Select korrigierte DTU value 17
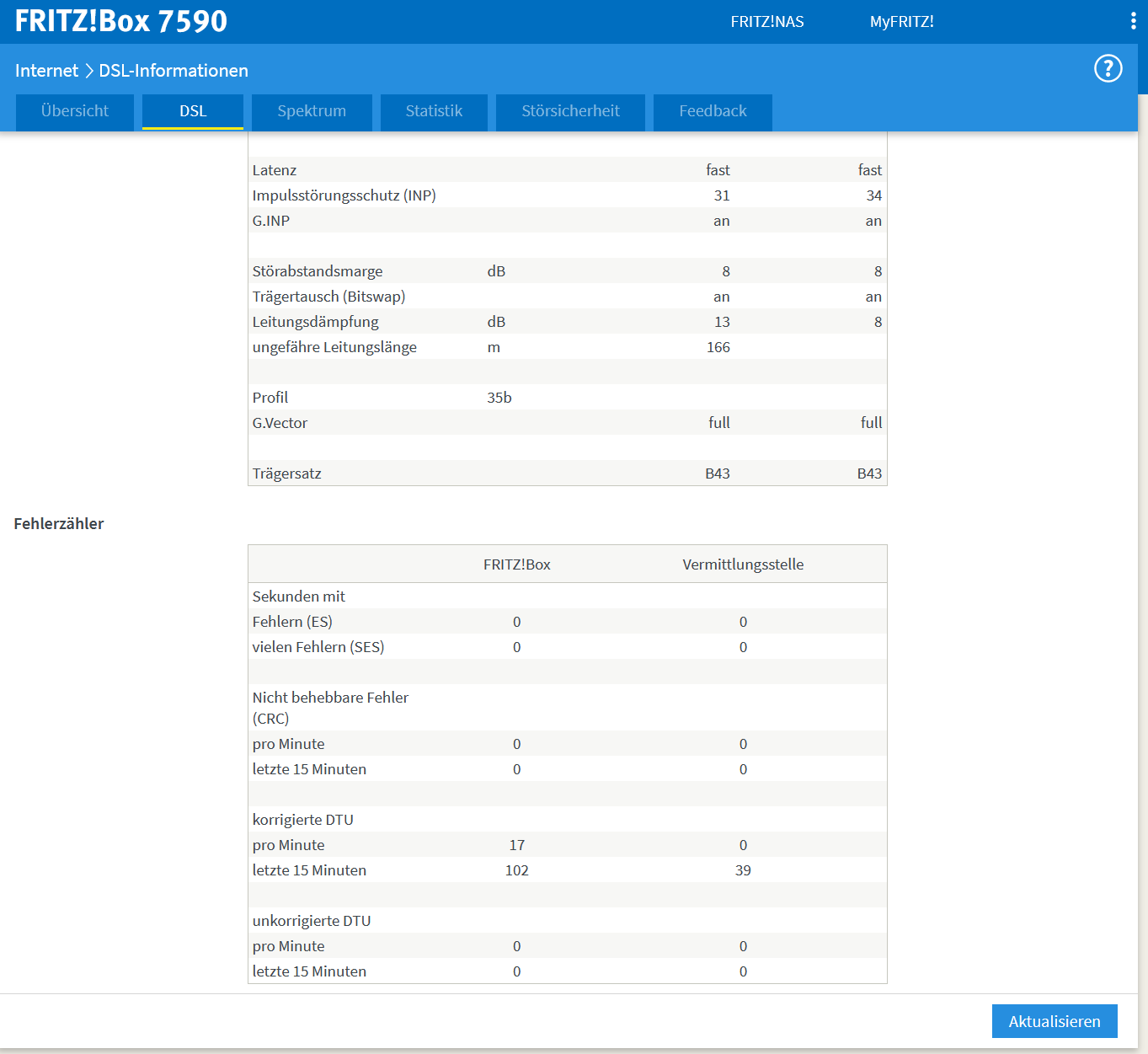Image resolution: width=1148 pixels, height=1054 pixels. 517,845
